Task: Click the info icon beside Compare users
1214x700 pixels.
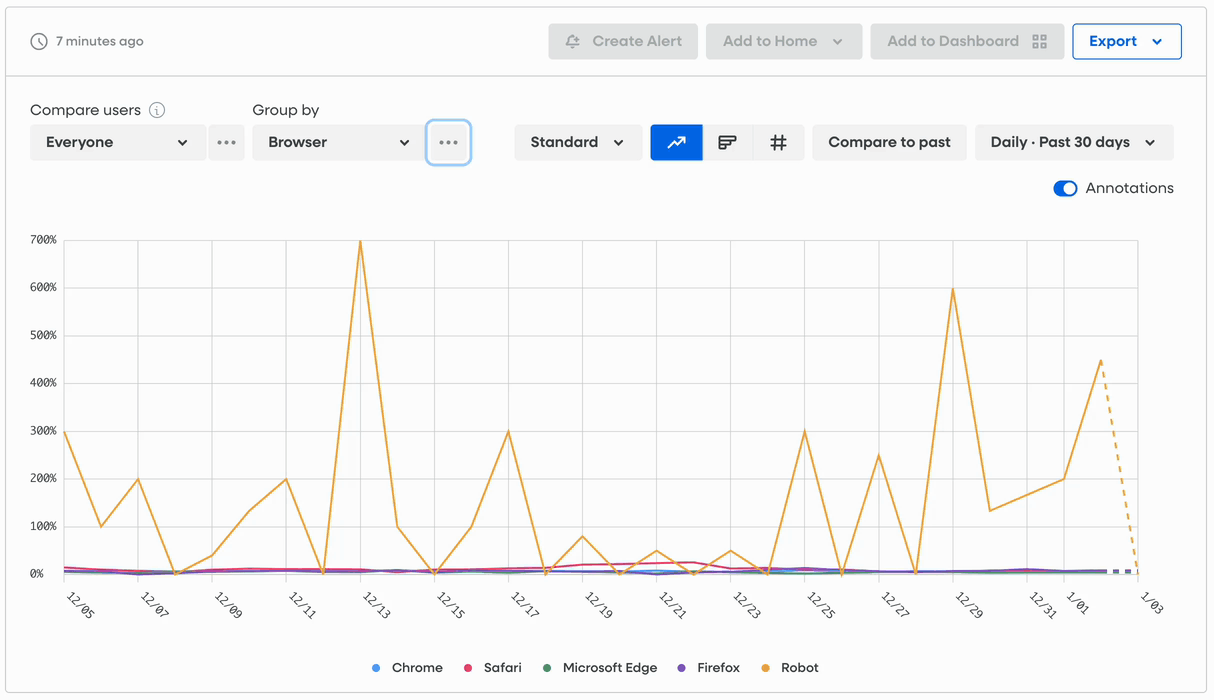Action: [157, 110]
